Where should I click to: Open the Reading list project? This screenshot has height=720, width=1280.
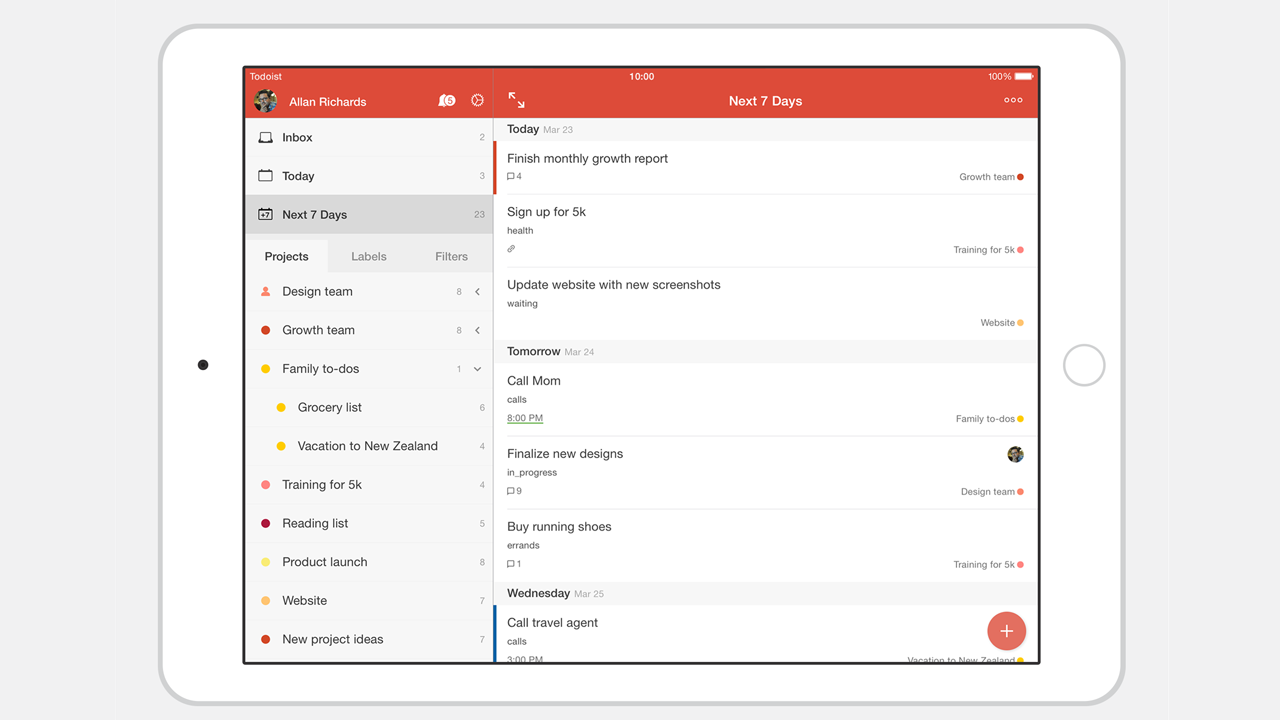369,523
